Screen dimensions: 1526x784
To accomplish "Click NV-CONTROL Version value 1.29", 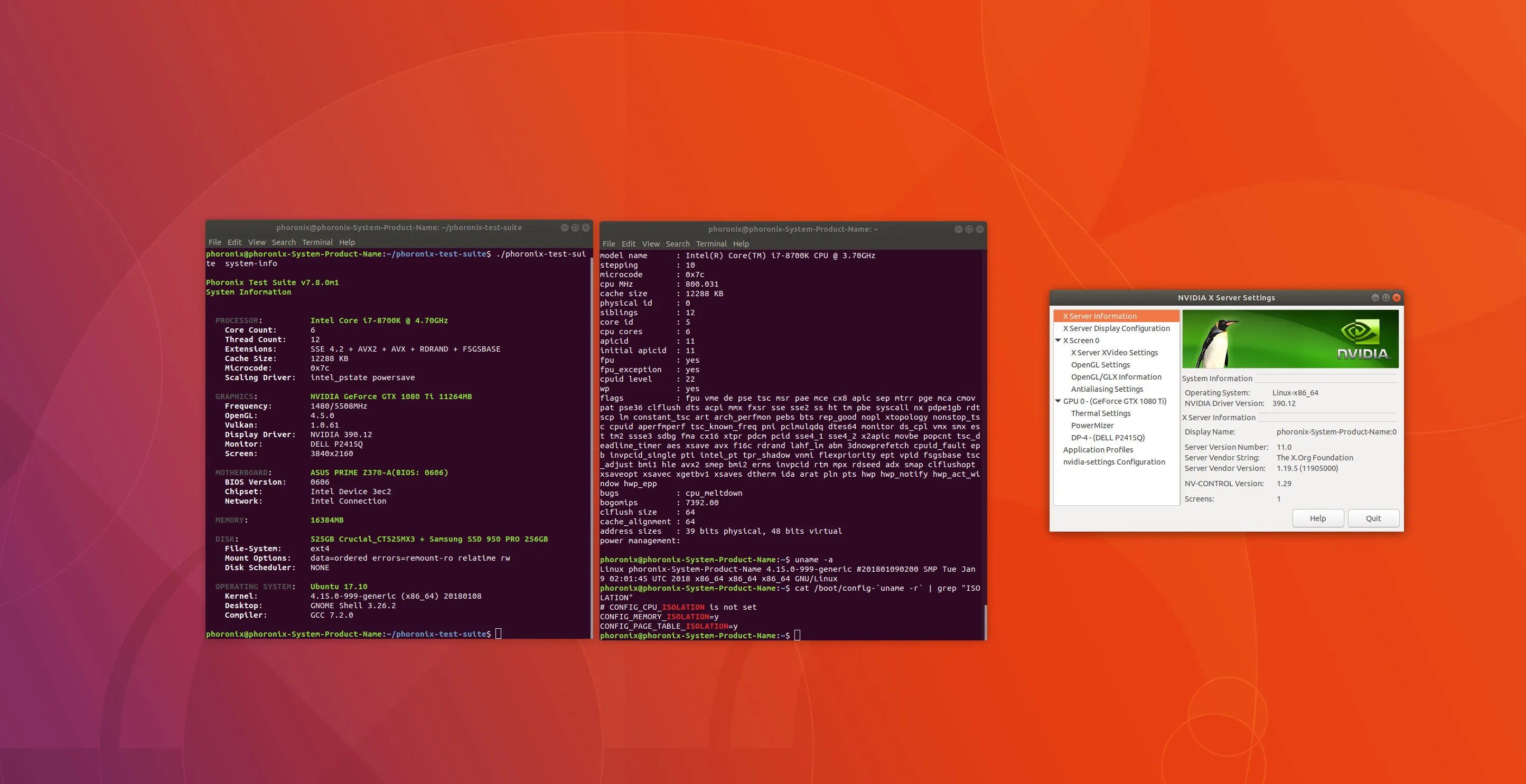I will point(1284,484).
